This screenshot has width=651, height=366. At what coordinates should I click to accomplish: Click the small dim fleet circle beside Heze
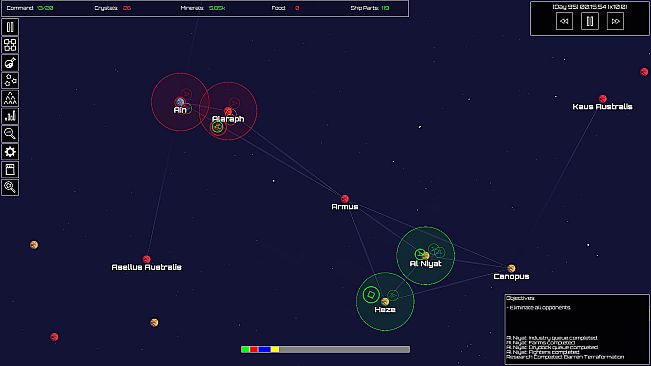point(393,295)
